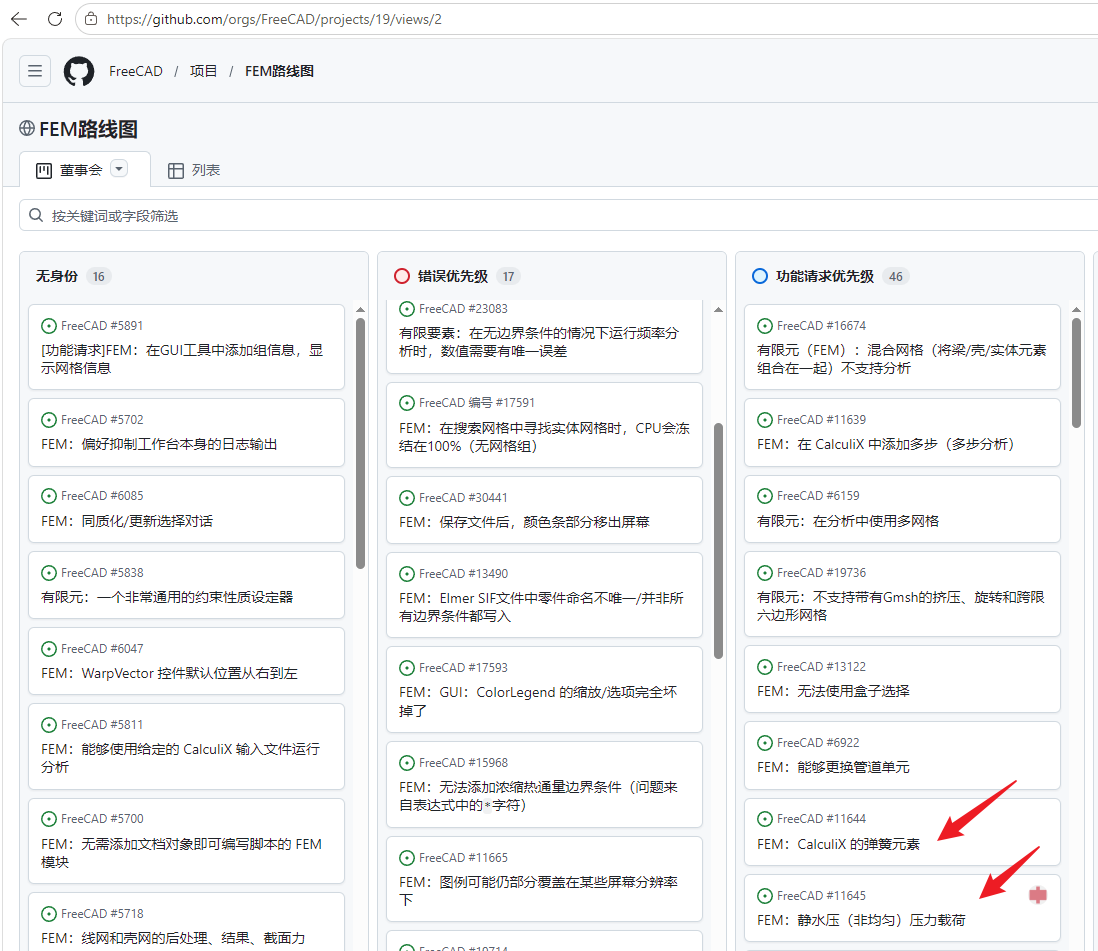Click open-issue icon of FreeCAD #6085
The height and width of the screenshot is (951, 1098).
click(x=49, y=496)
